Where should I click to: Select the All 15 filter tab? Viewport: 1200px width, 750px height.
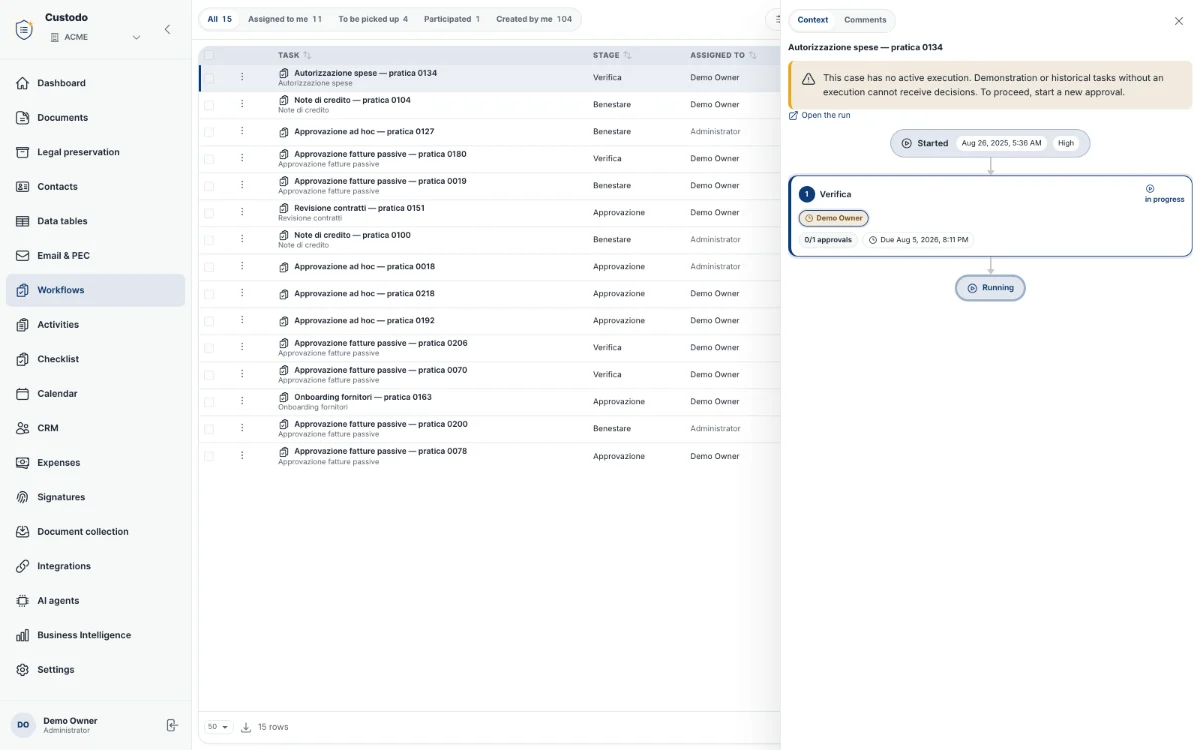pyautogui.click(x=219, y=19)
